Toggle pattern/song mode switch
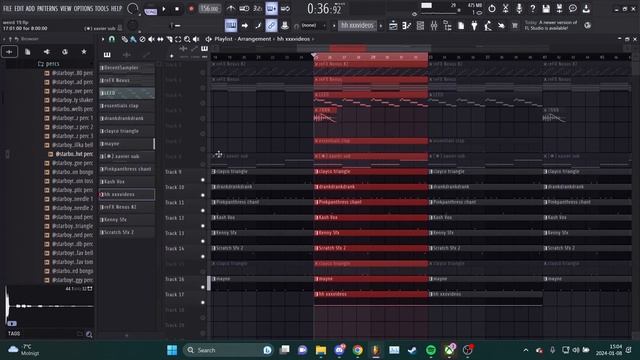Image resolution: width=640 pixels, height=360 pixels. pyautogui.click(x=151, y=9)
